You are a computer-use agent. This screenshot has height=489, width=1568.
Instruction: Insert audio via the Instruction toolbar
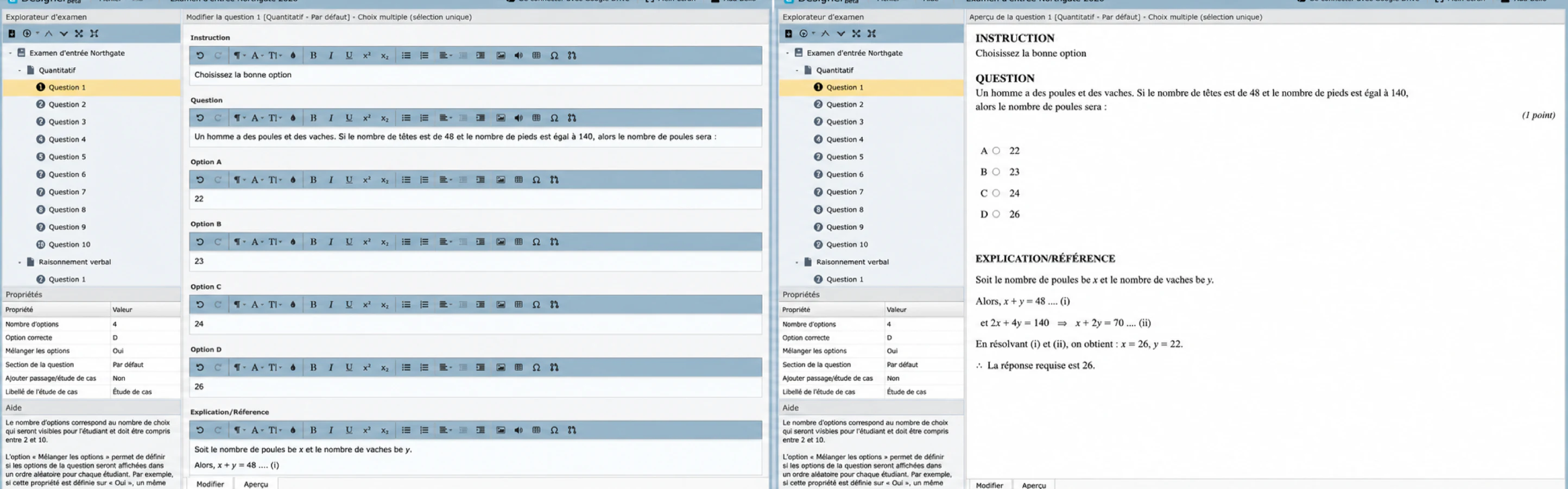(518, 55)
